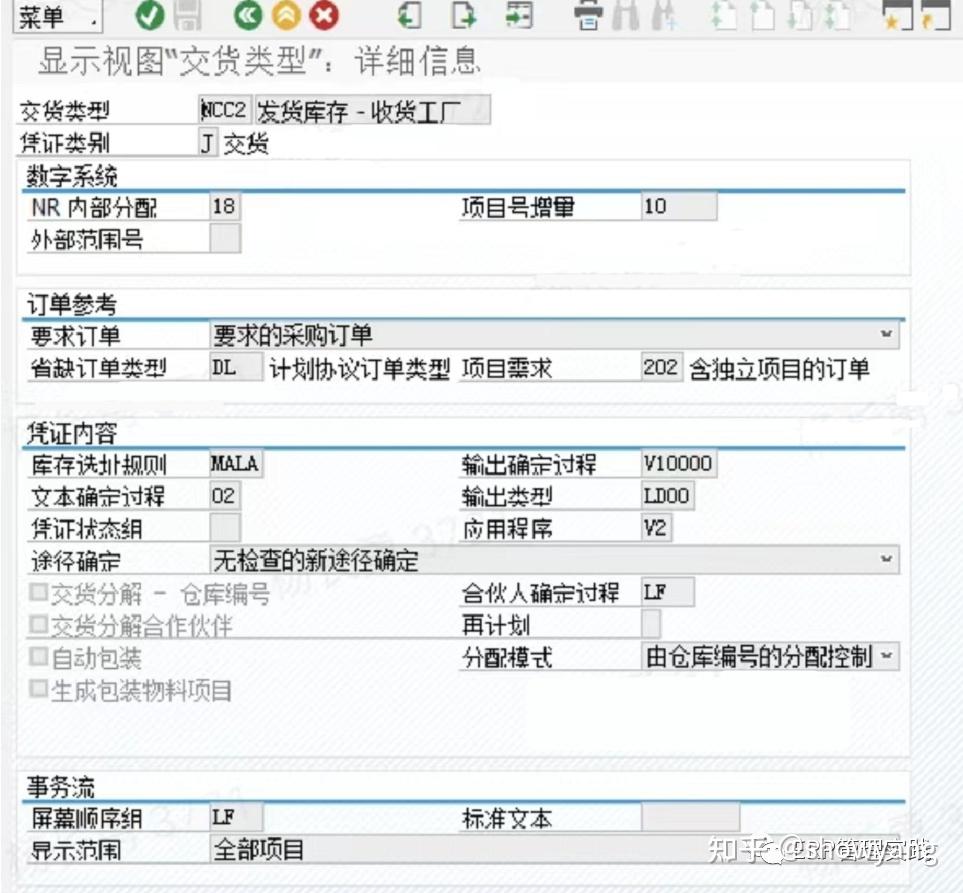Click the Save icon on the toolbar
This screenshot has width=963, height=893.
tap(187, 16)
